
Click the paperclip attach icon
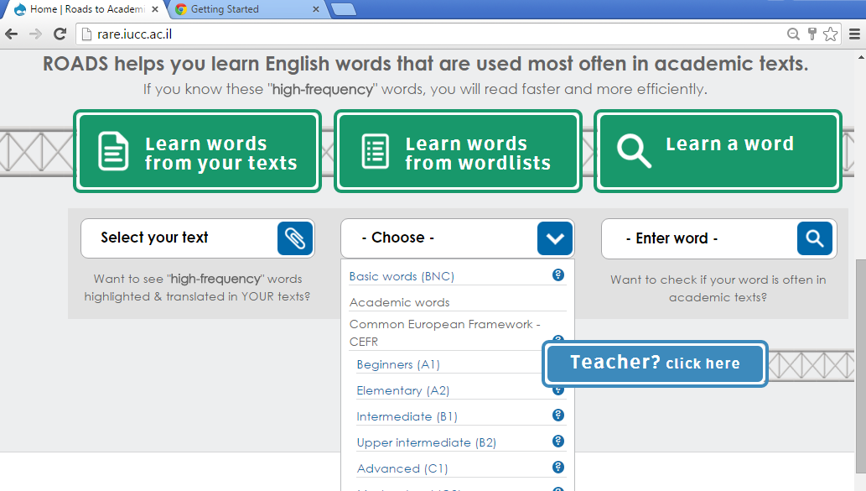tap(295, 239)
